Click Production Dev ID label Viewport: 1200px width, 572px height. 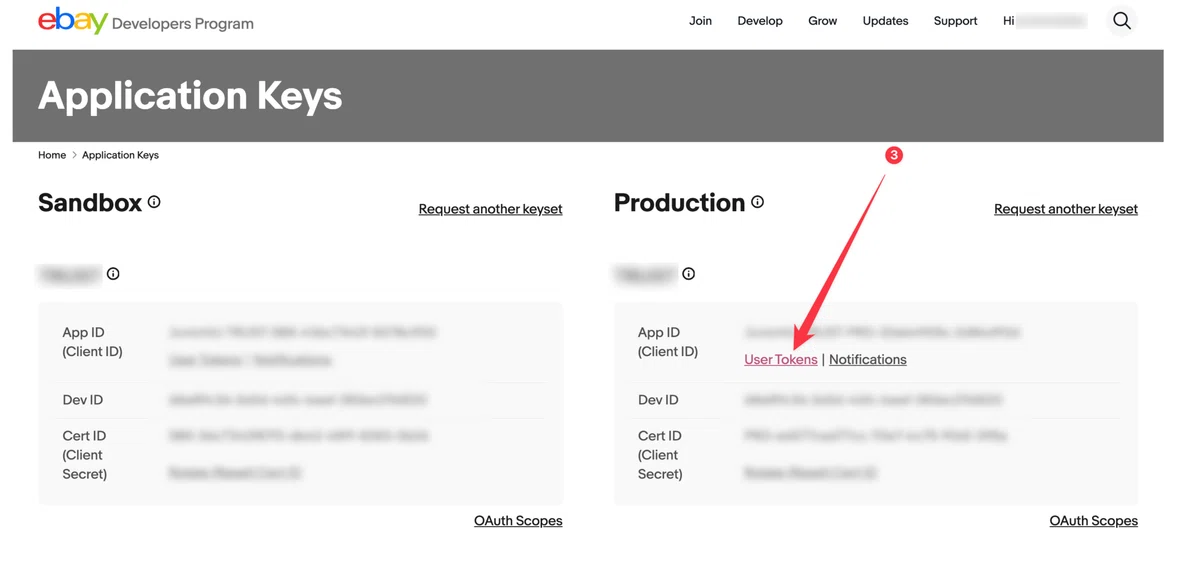[x=658, y=400]
